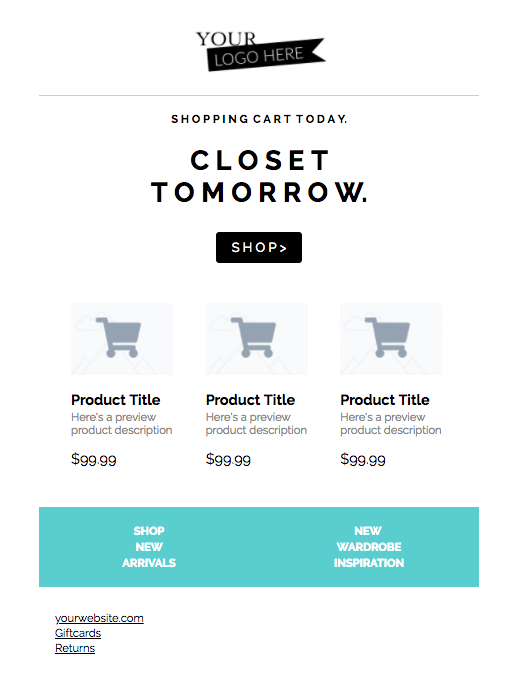
Task: Select the third product's cart image
Action: pyautogui.click(x=391, y=339)
